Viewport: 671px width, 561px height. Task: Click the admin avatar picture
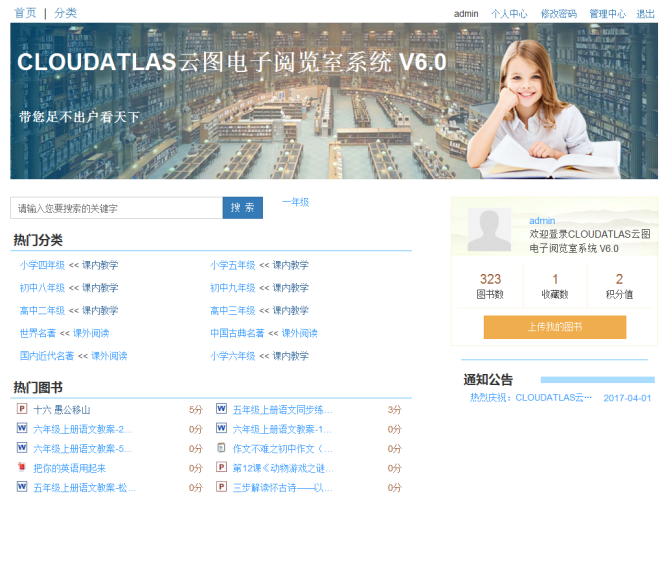coord(489,229)
